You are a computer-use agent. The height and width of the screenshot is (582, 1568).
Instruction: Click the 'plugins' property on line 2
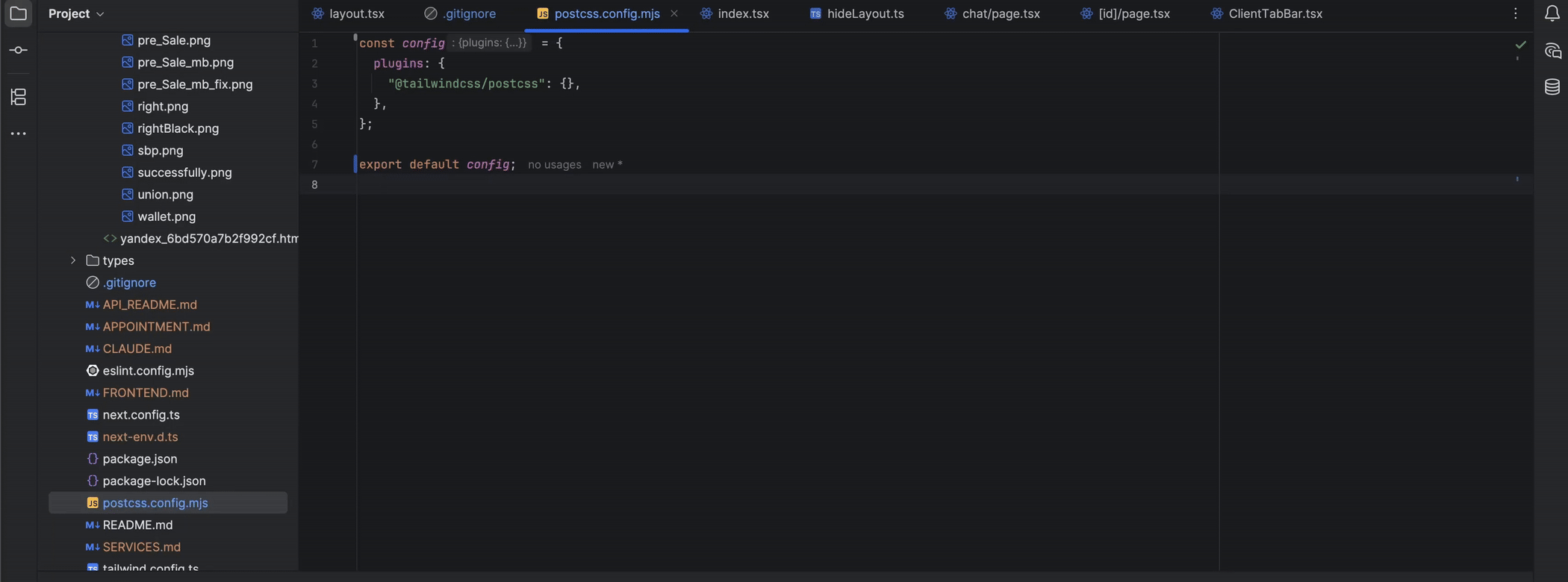398,63
